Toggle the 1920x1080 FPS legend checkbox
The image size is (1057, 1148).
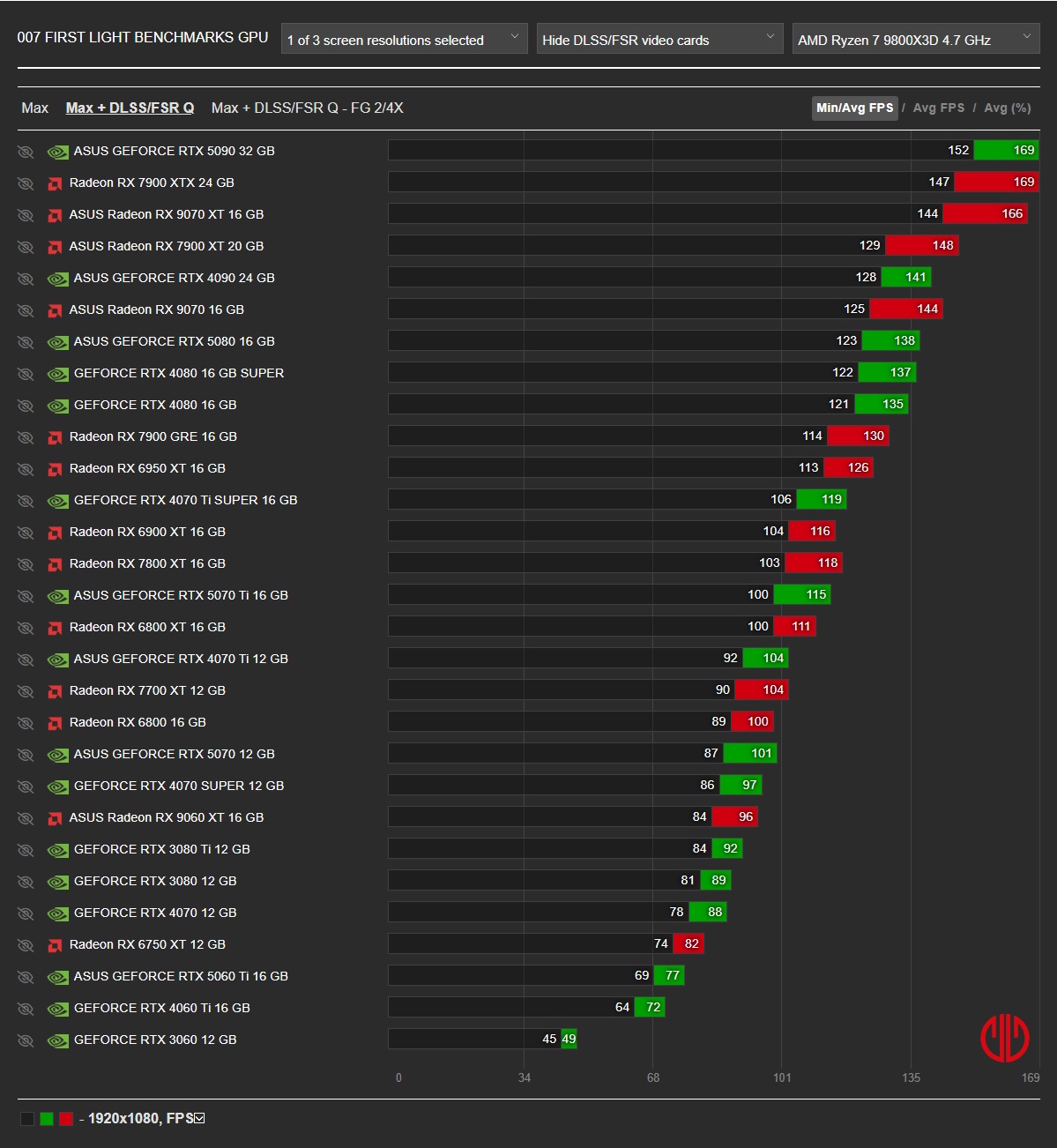pyautogui.click(x=199, y=1118)
